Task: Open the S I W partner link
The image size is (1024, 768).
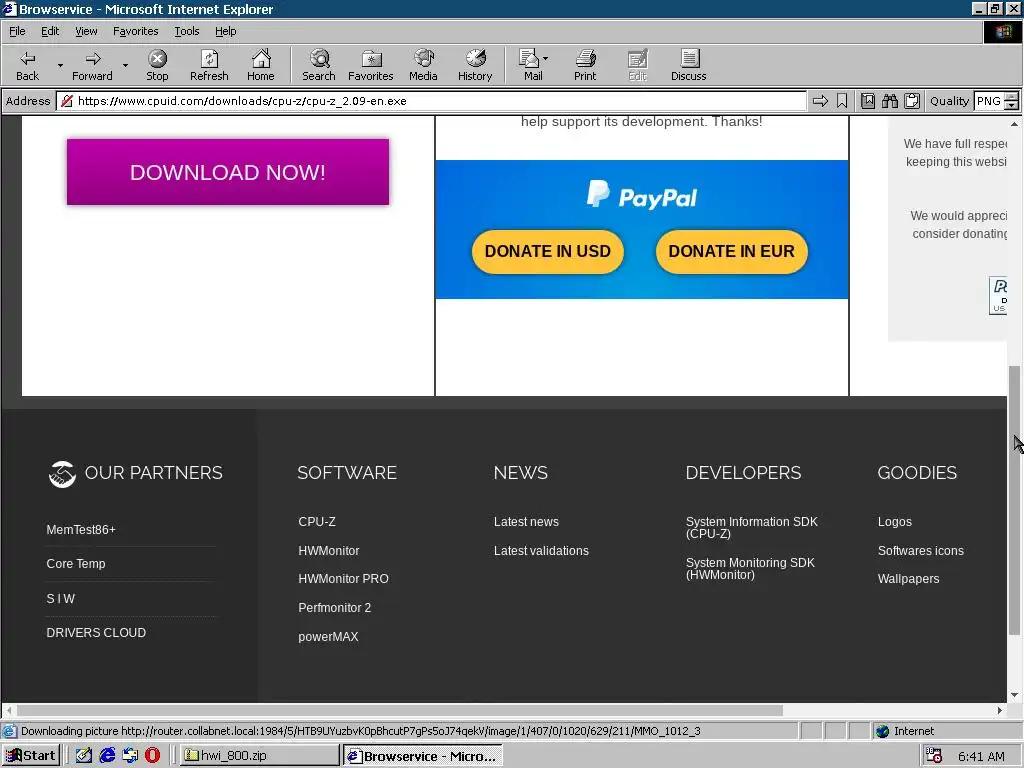Action: [x=61, y=598]
